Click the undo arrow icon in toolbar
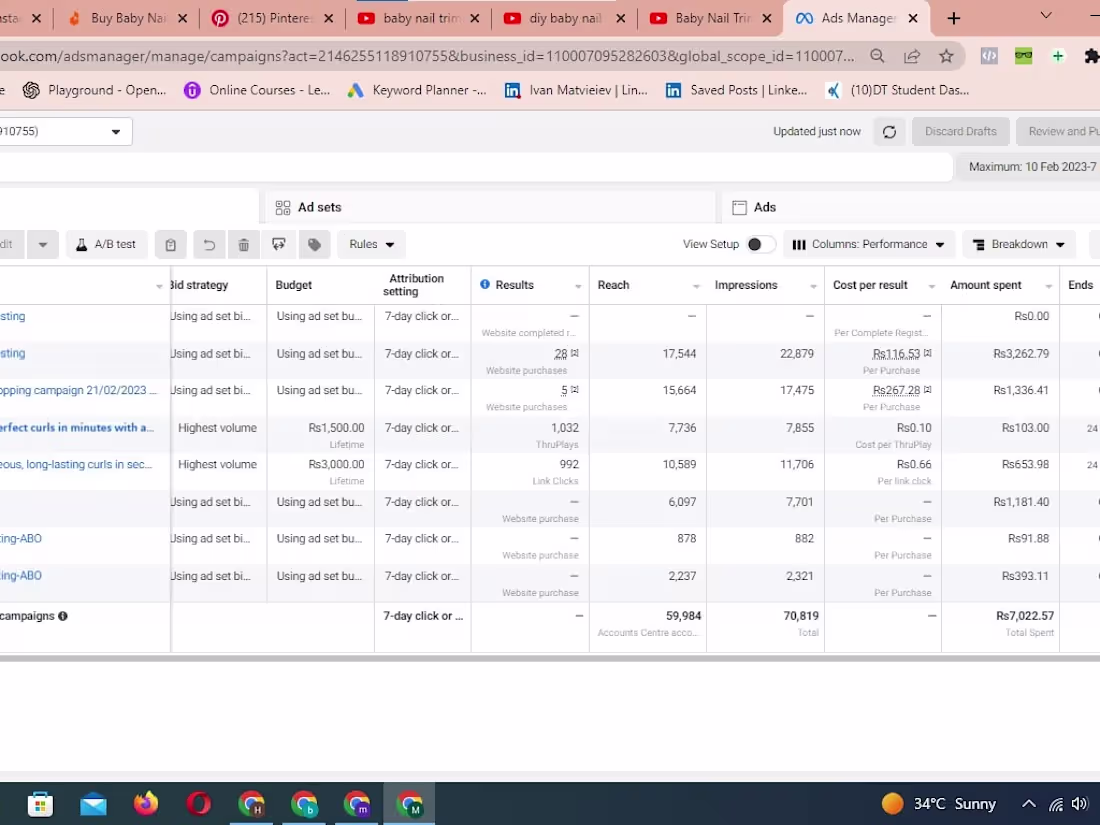The width and height of the screenshot is (1100, 825). point(208,245)
